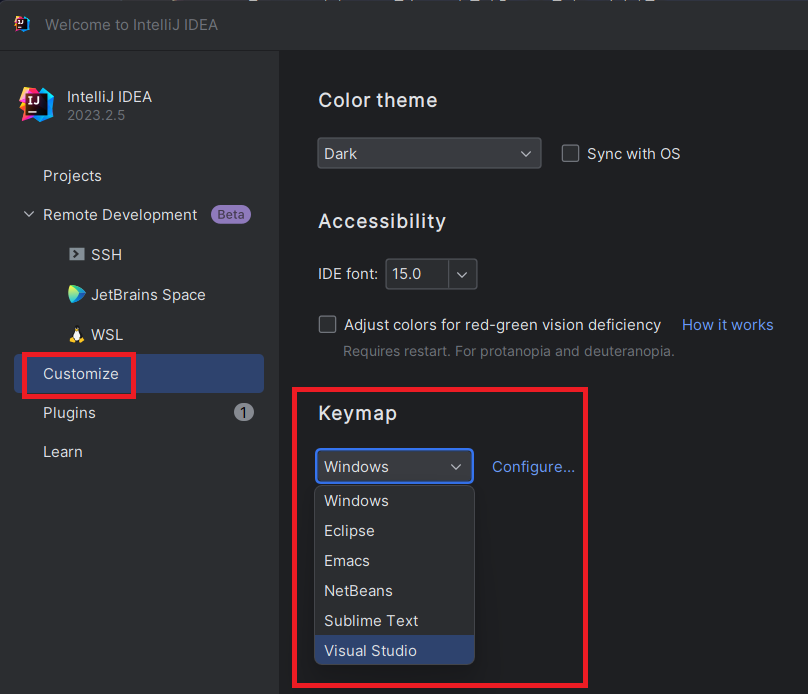The image size is (808, 694).
Task: Click the Beta badge next to Remote Development
Action: 231,214
